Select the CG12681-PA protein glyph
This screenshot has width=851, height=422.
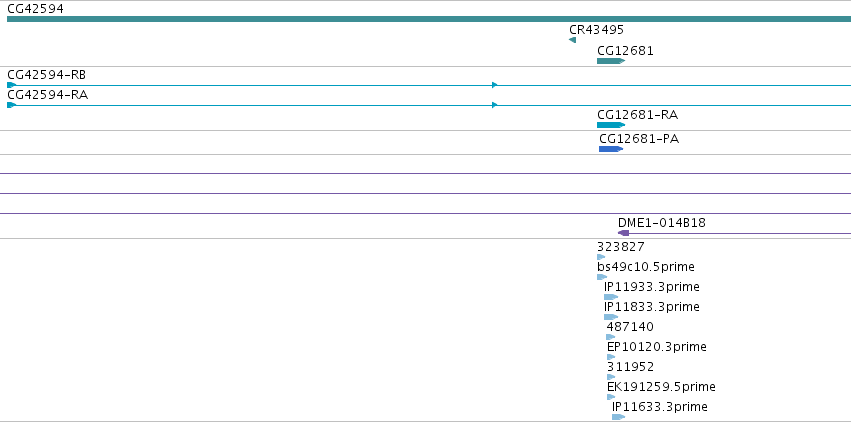611,149
